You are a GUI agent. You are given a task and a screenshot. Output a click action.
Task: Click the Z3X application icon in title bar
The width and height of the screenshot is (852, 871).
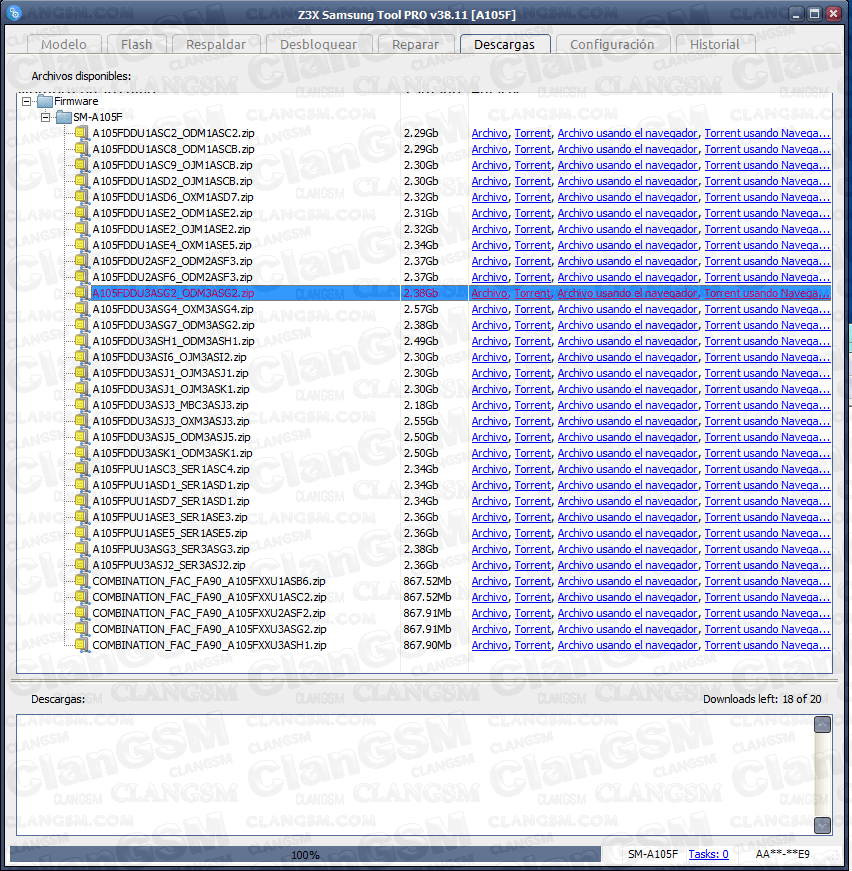(x=14, y=13)
